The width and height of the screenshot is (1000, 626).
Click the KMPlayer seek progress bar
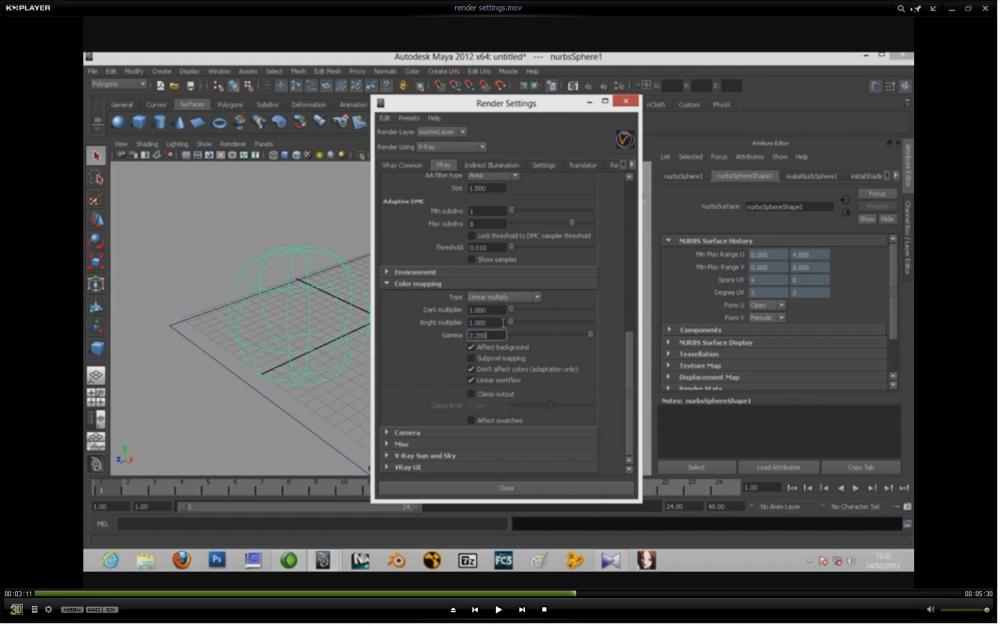[499, 593]
